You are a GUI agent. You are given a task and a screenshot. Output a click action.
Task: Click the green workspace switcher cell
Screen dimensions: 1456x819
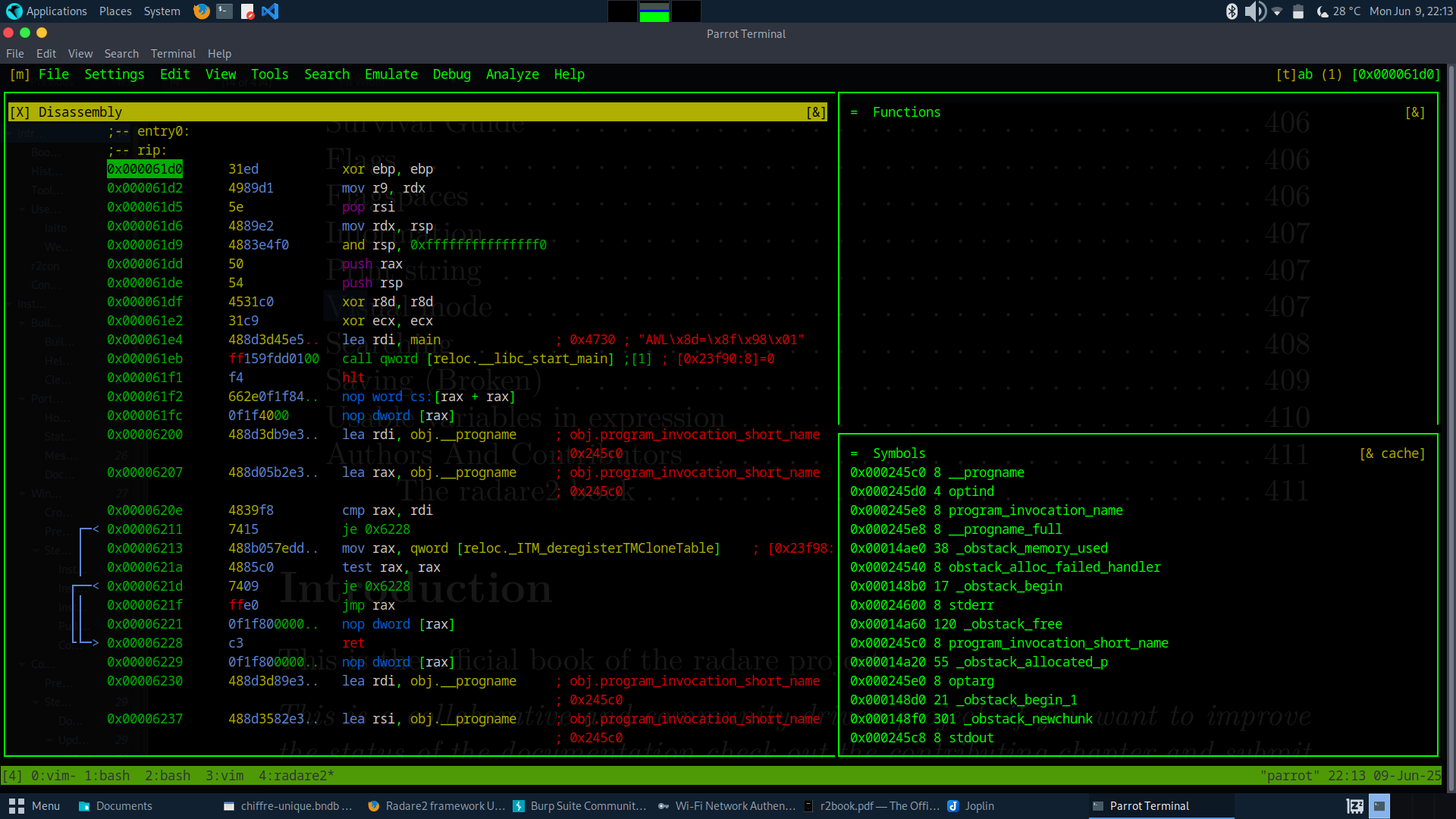click(x=654, y=11)
